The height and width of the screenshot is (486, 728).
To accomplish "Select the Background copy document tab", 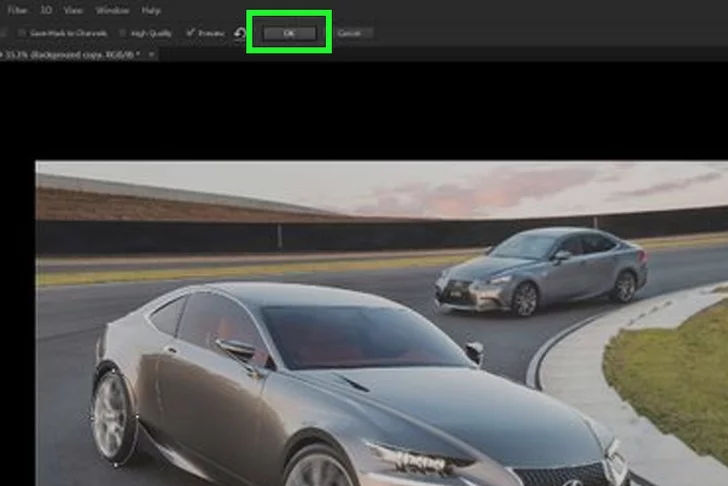I will click(72, 54).
